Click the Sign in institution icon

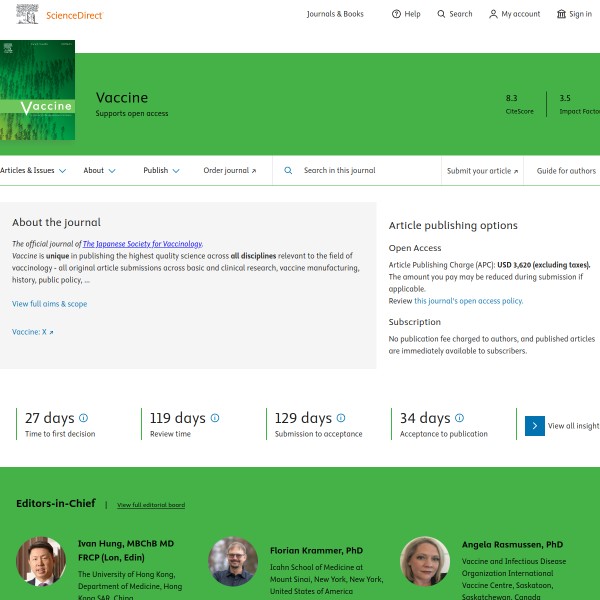pyautogui.click(x=561, y=14)
